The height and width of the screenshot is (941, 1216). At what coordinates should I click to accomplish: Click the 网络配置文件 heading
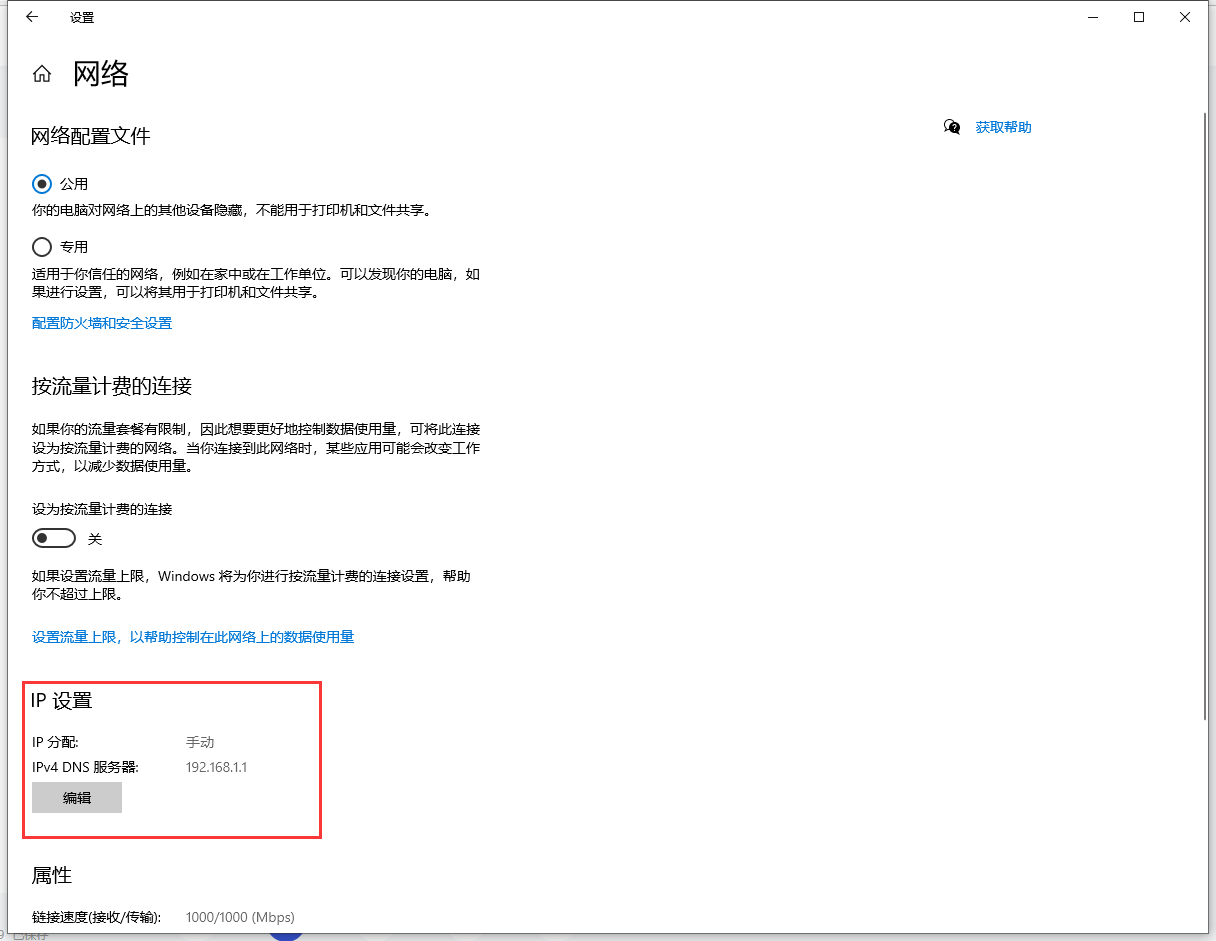tap(91, 136)
